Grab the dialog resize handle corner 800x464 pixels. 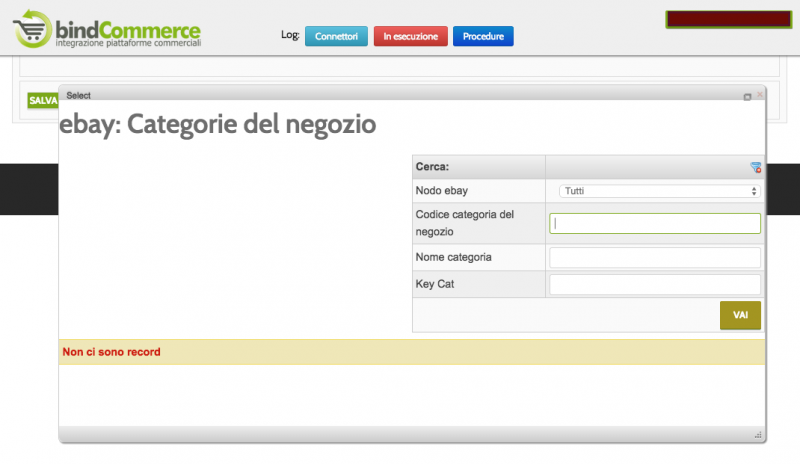click(757, 435)
